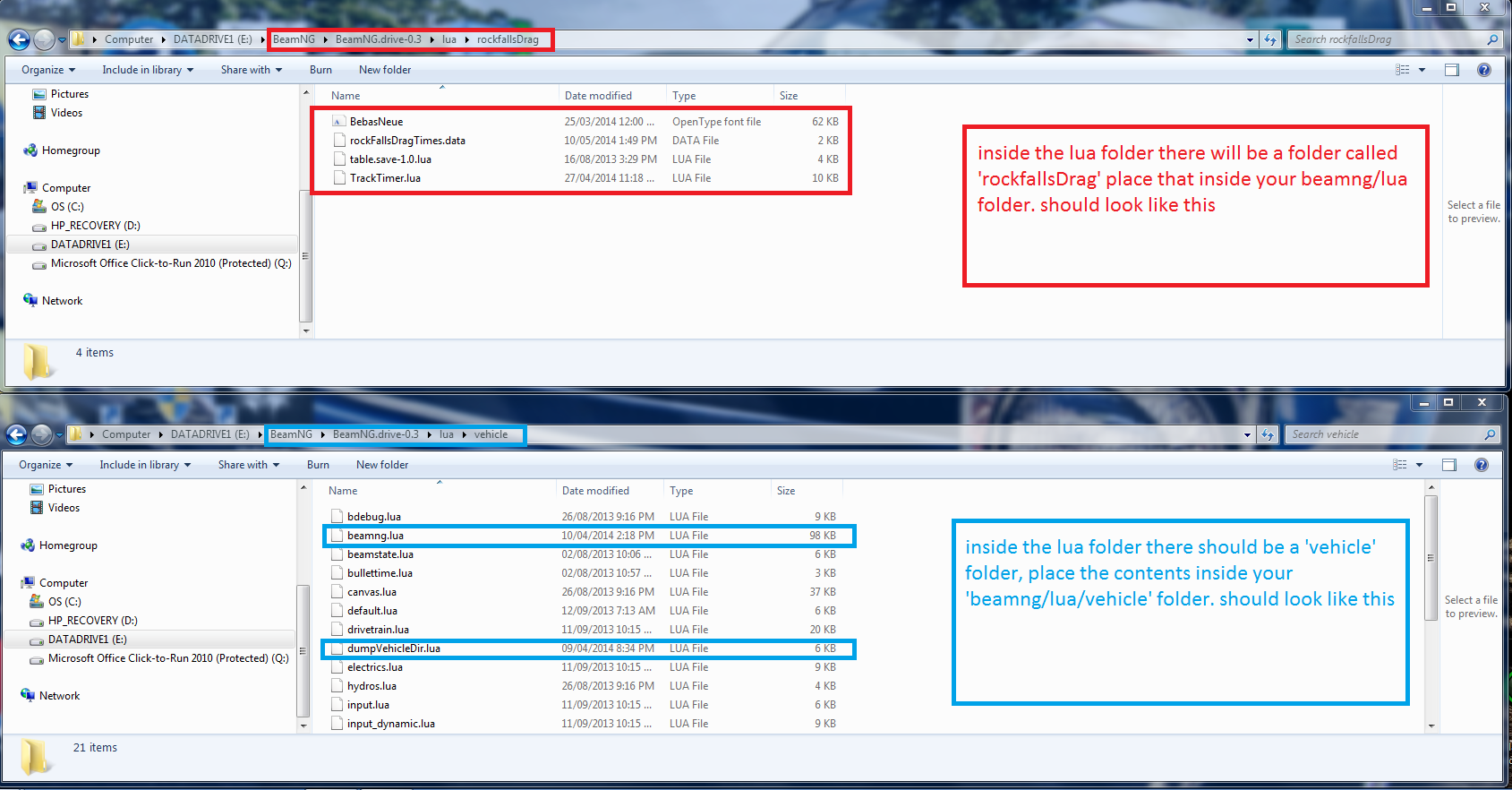Click refresh icon beside rockfallsDrag address bar
The height and width of the screenshot is (790, 1512).
point(1270,39)
